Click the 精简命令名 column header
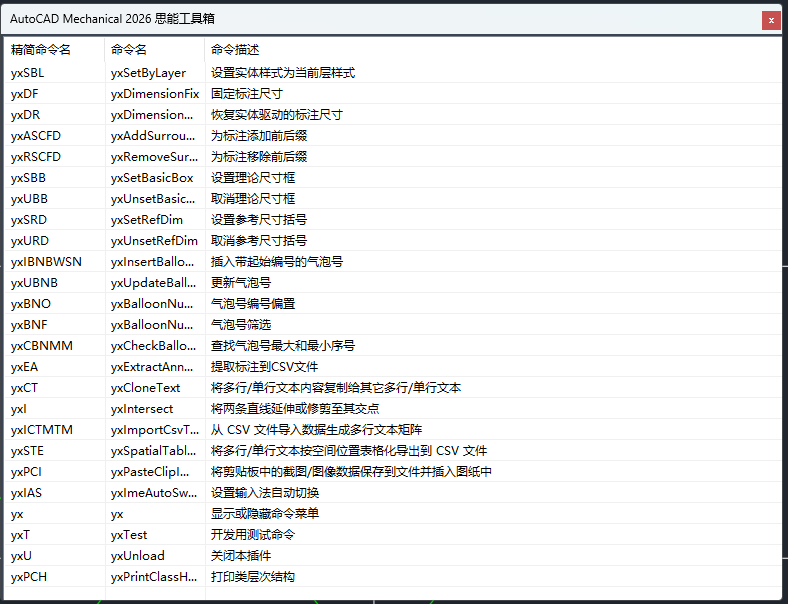The height and width of the screenshot is (604, 788). [54, 50]
